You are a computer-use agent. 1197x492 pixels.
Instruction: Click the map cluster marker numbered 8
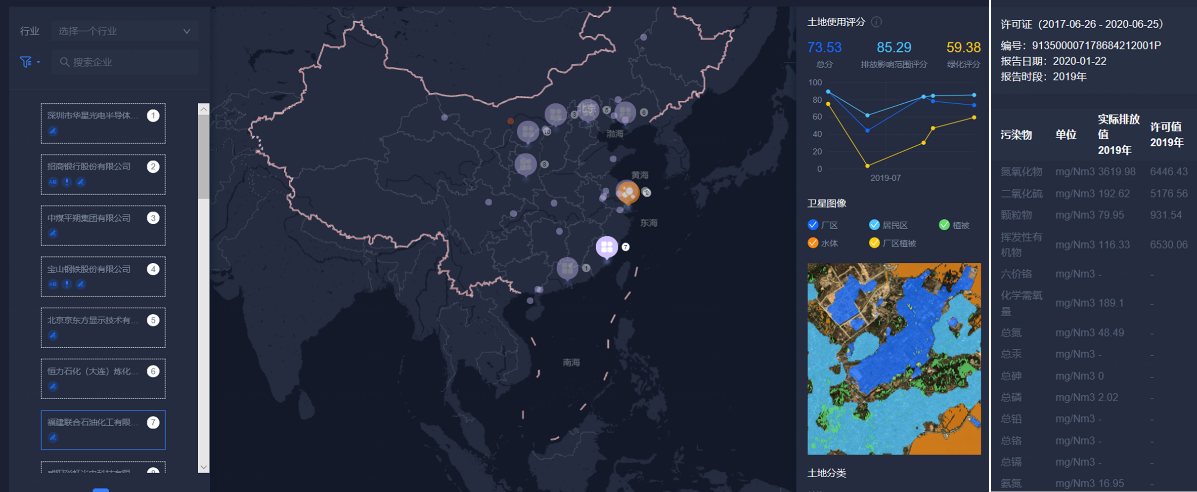click(525, 163)
